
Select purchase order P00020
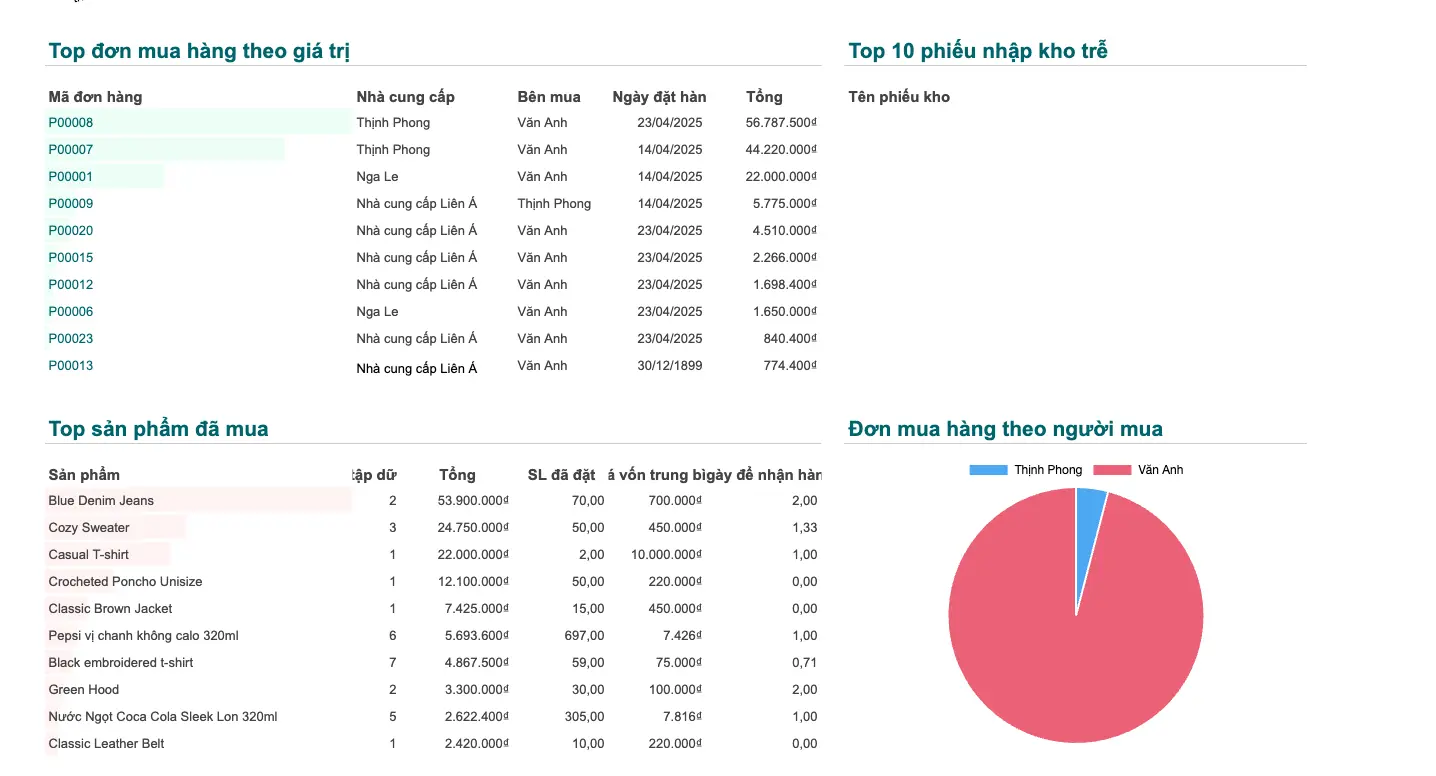point(71,231)
